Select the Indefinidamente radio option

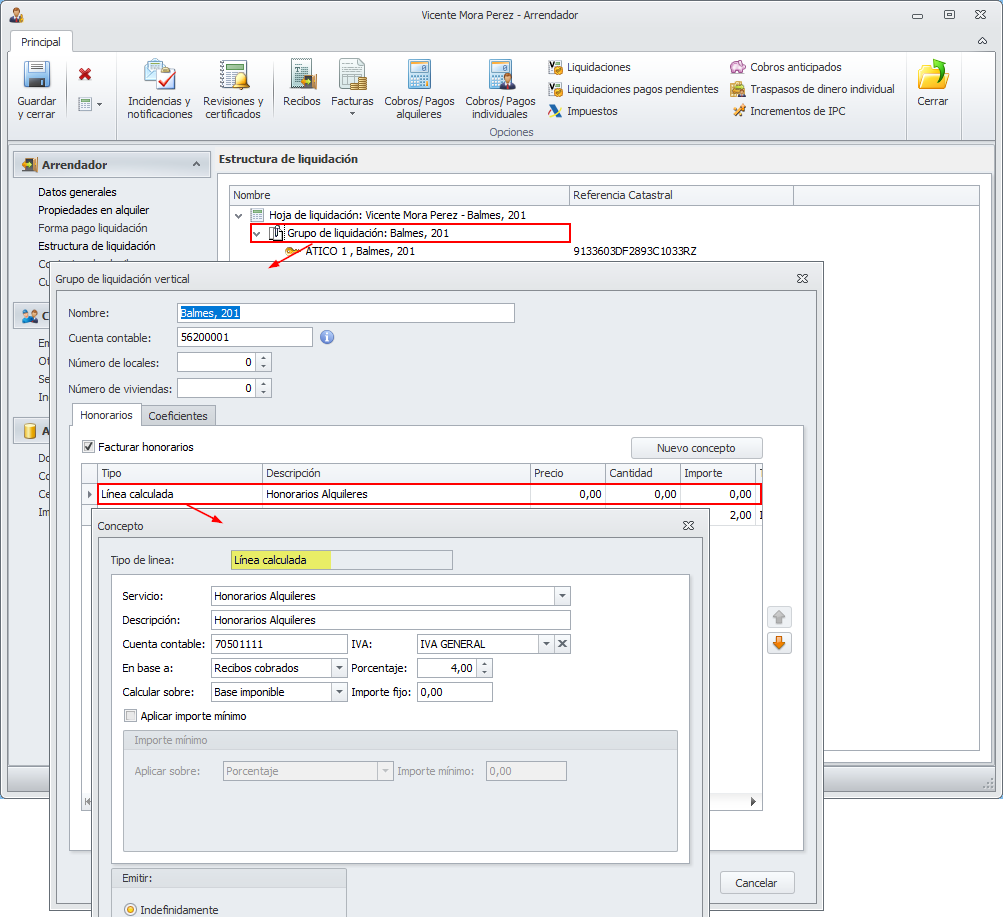(131, 910)
